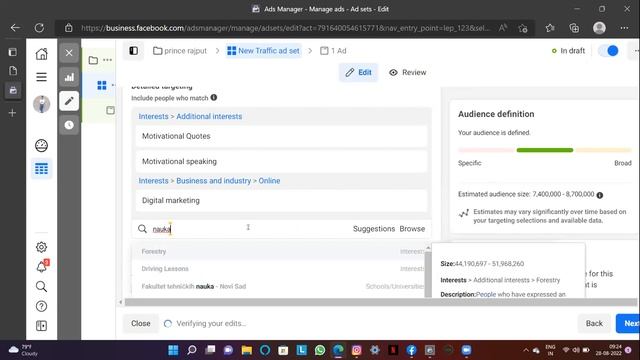Click the audience definition gauge bar

[544, 150]
